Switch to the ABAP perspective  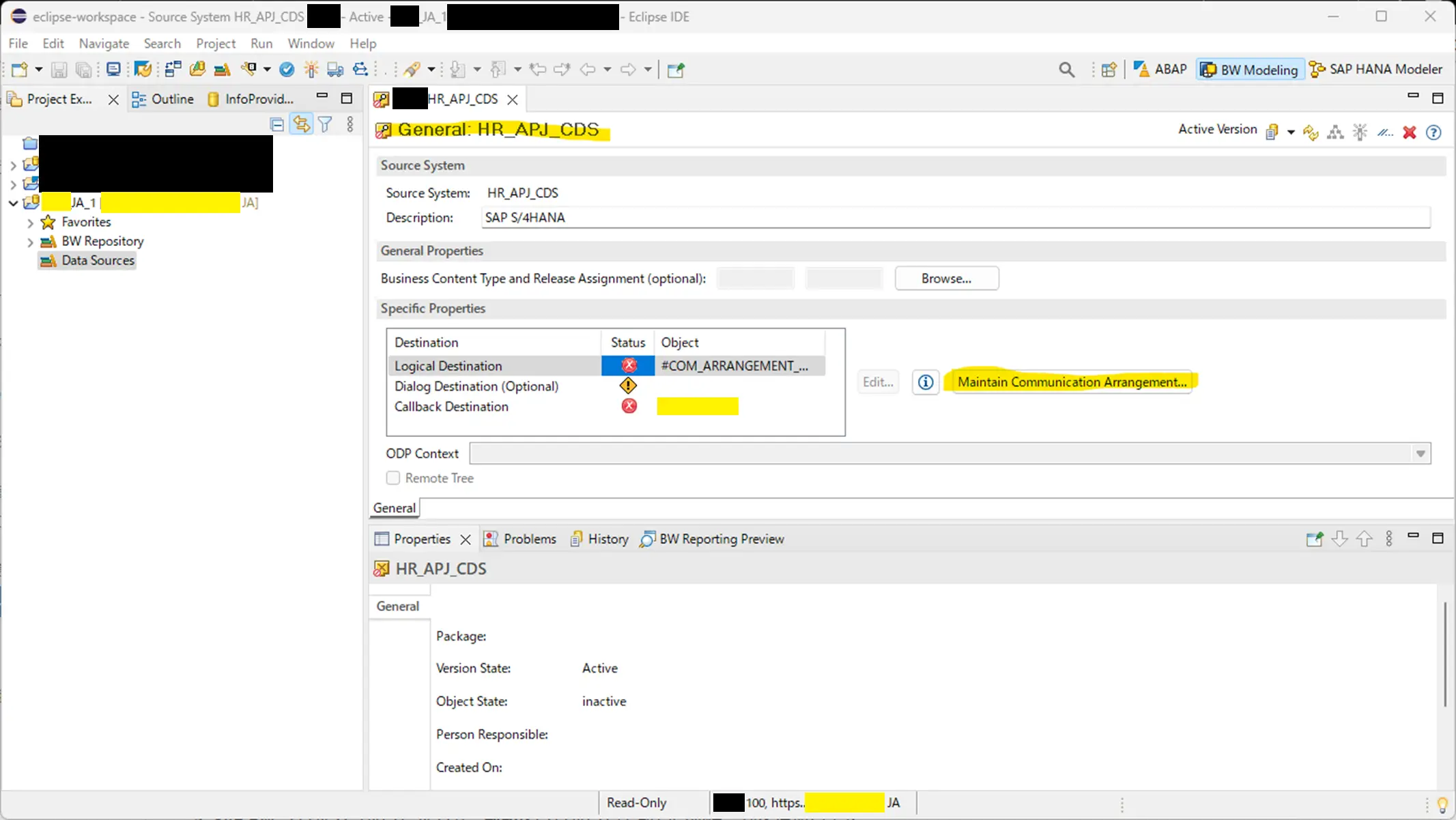pos(1160,69)
